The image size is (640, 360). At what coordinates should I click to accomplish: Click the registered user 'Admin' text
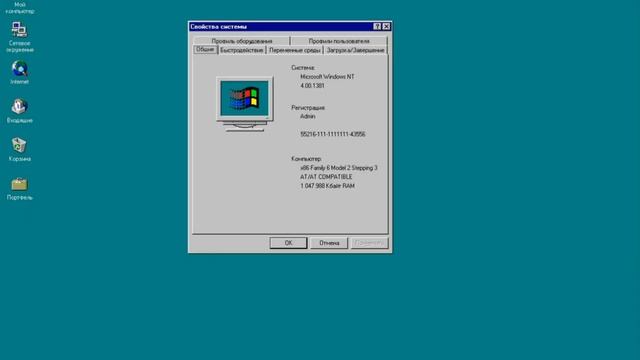[x=308, y=116]
